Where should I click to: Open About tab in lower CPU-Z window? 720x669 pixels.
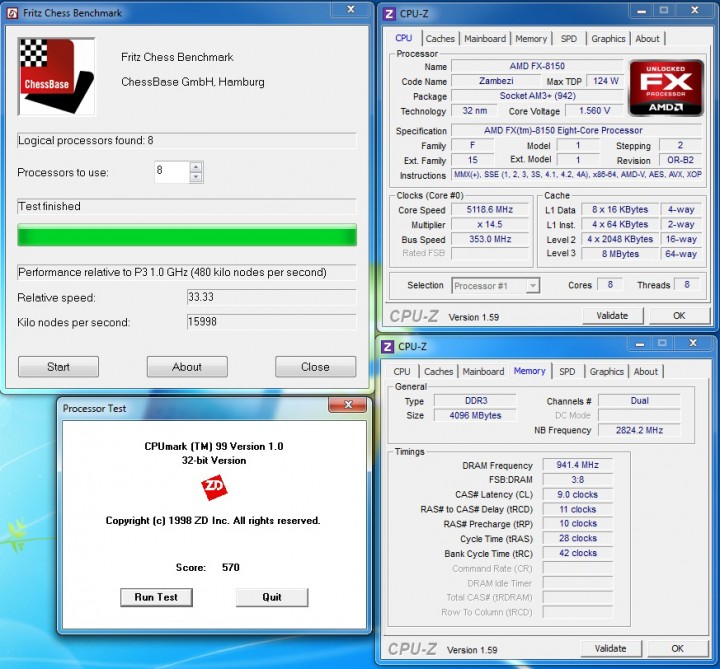(x=646, y=371)
